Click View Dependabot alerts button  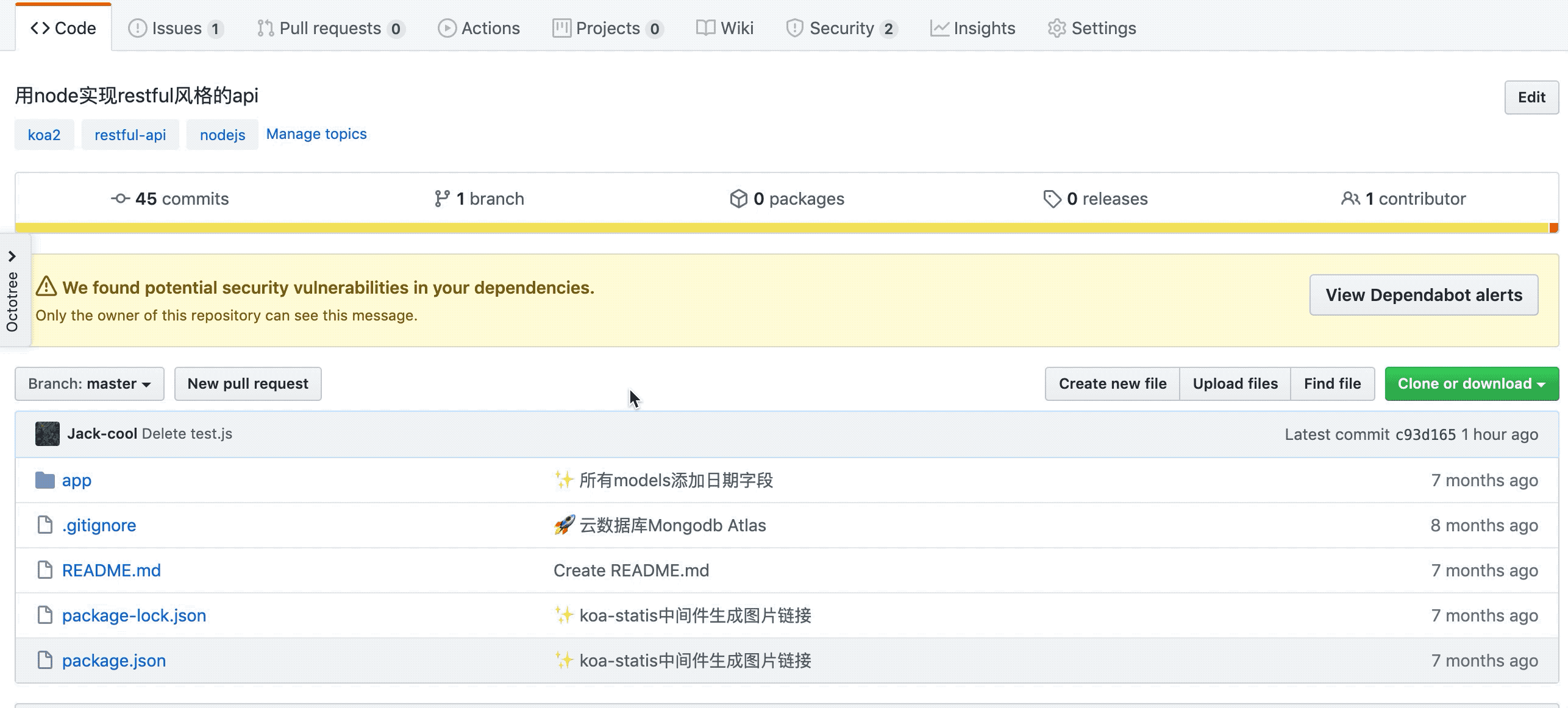point(1424,295)
